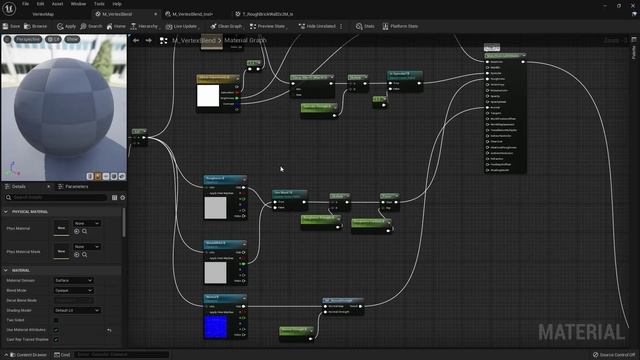Open the Details property matrix grid icon
Screen dimensions: 640x360
[114, 198]
